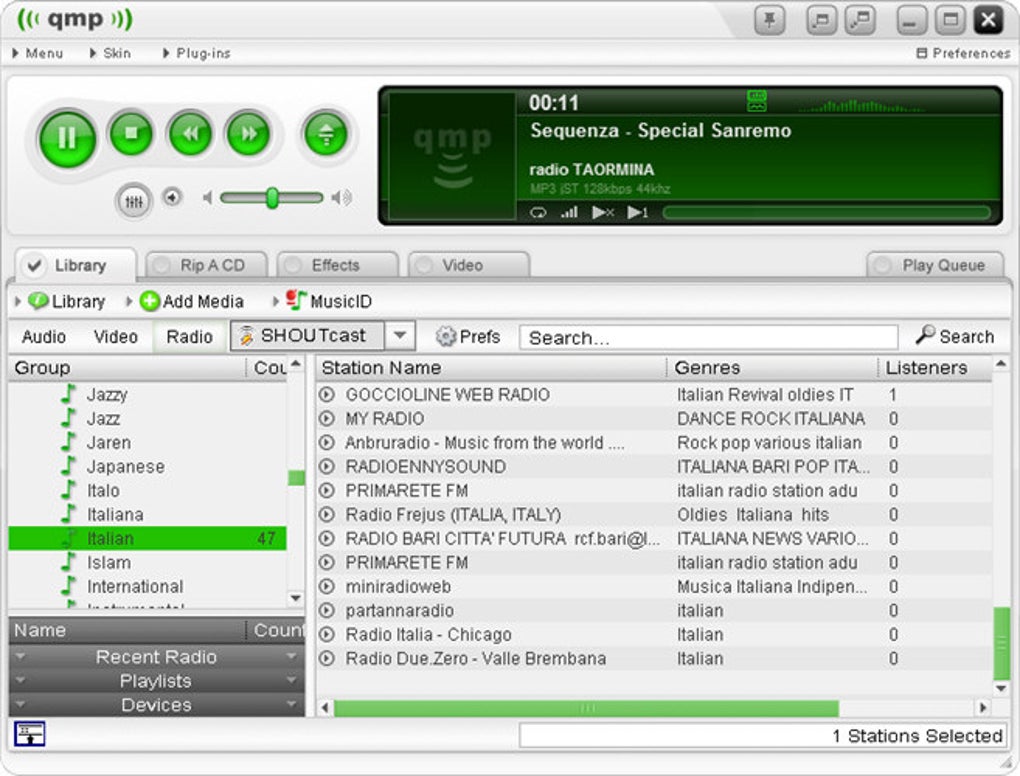Open the Add Media menu

coord(185,302)
